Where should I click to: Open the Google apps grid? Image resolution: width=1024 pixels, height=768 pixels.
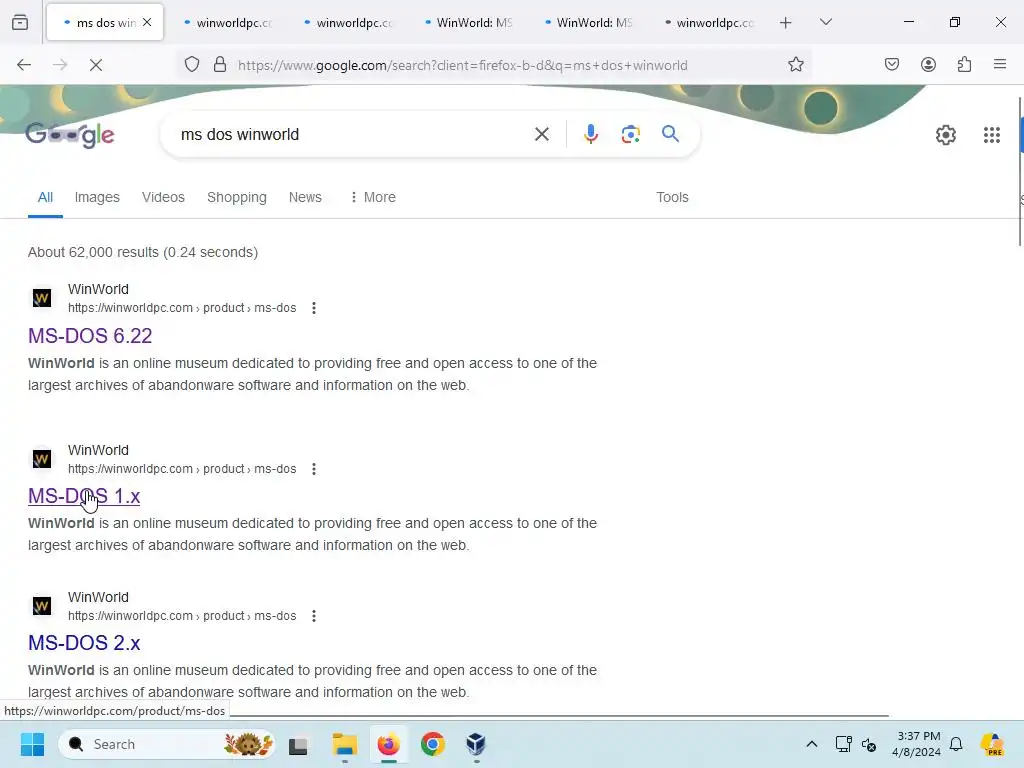(991, 135)
